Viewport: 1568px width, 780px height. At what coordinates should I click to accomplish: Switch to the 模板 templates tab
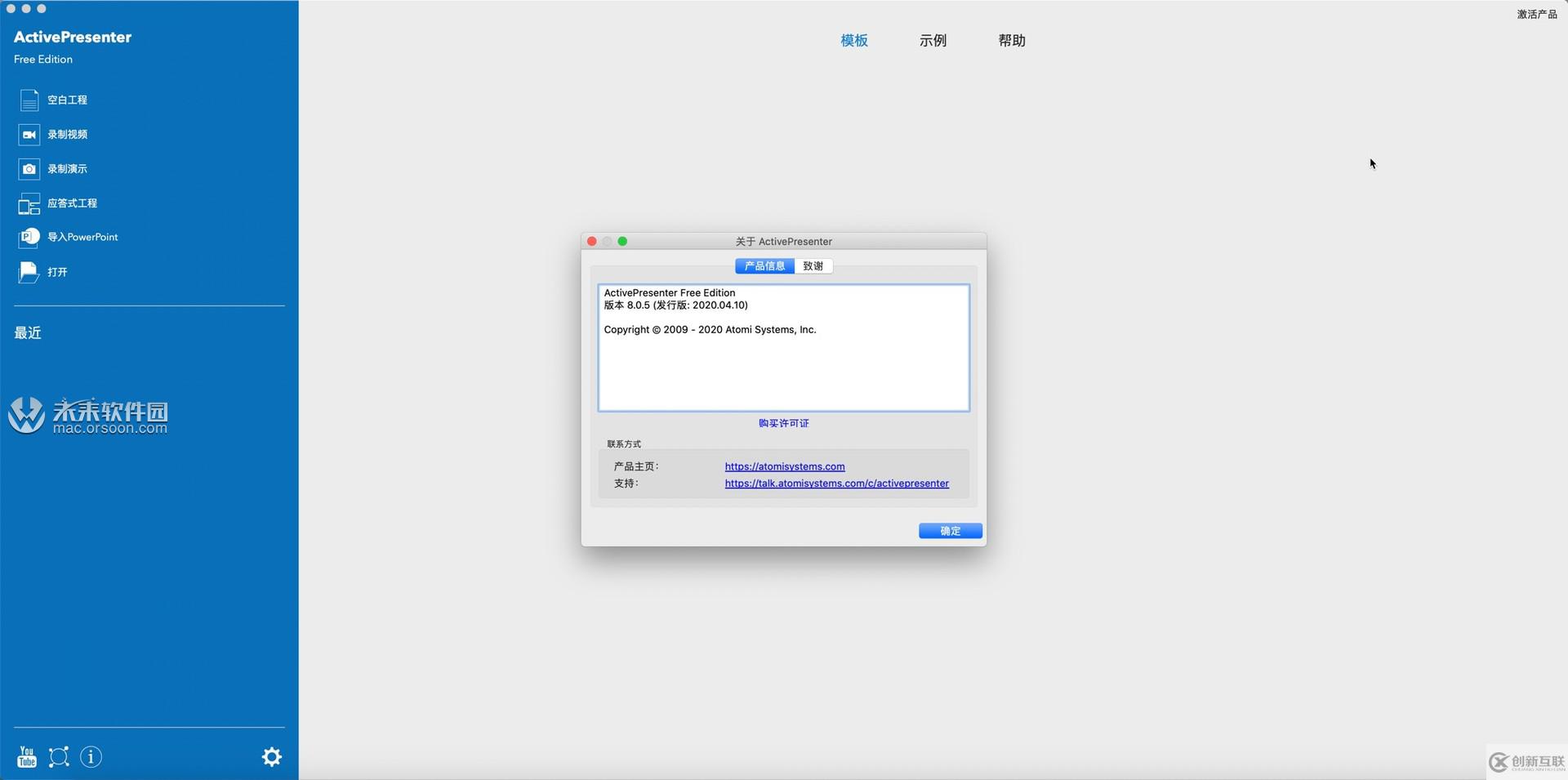(x=854, y=41)
